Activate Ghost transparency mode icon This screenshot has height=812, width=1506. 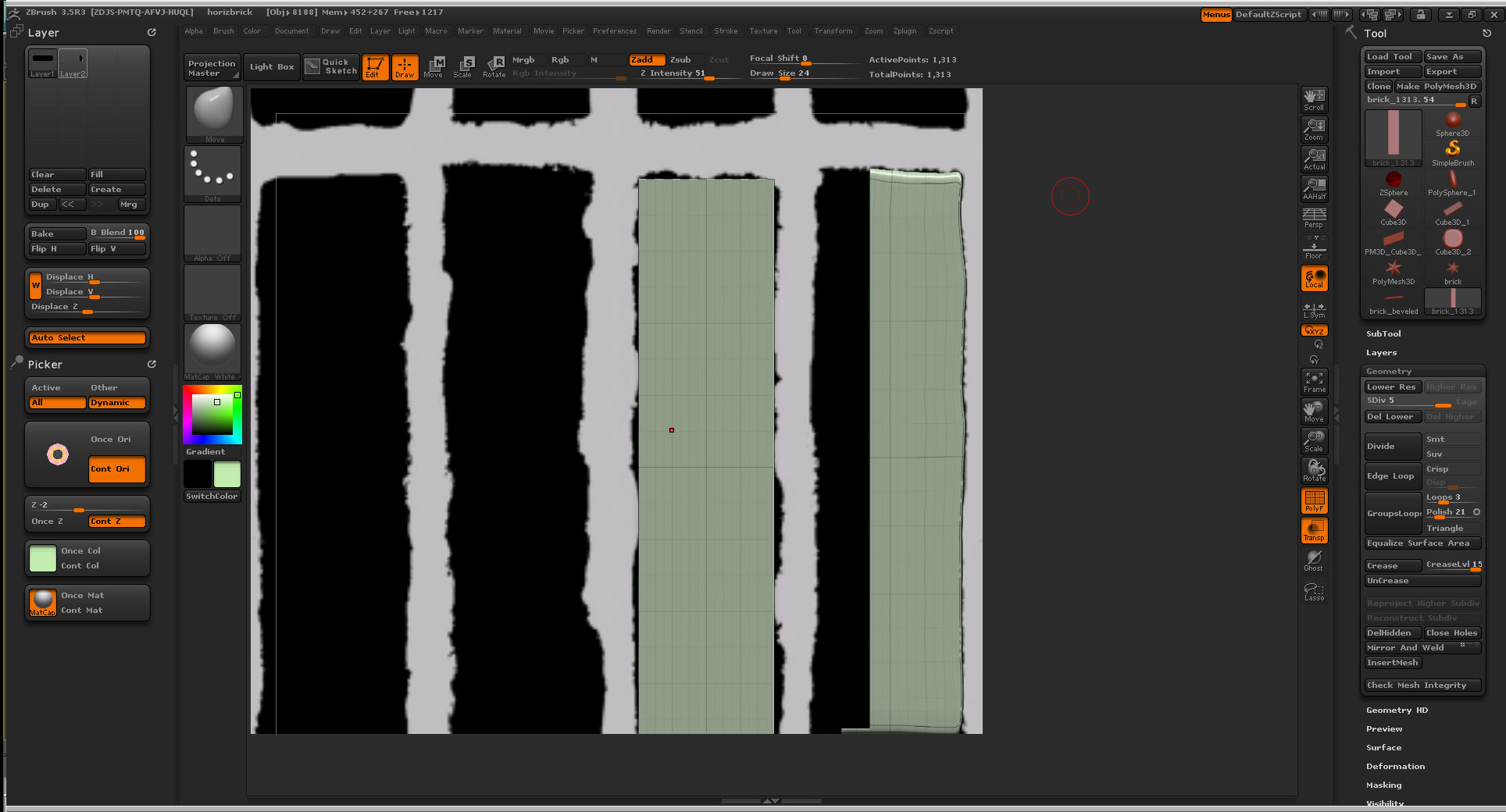point(1315,559)
